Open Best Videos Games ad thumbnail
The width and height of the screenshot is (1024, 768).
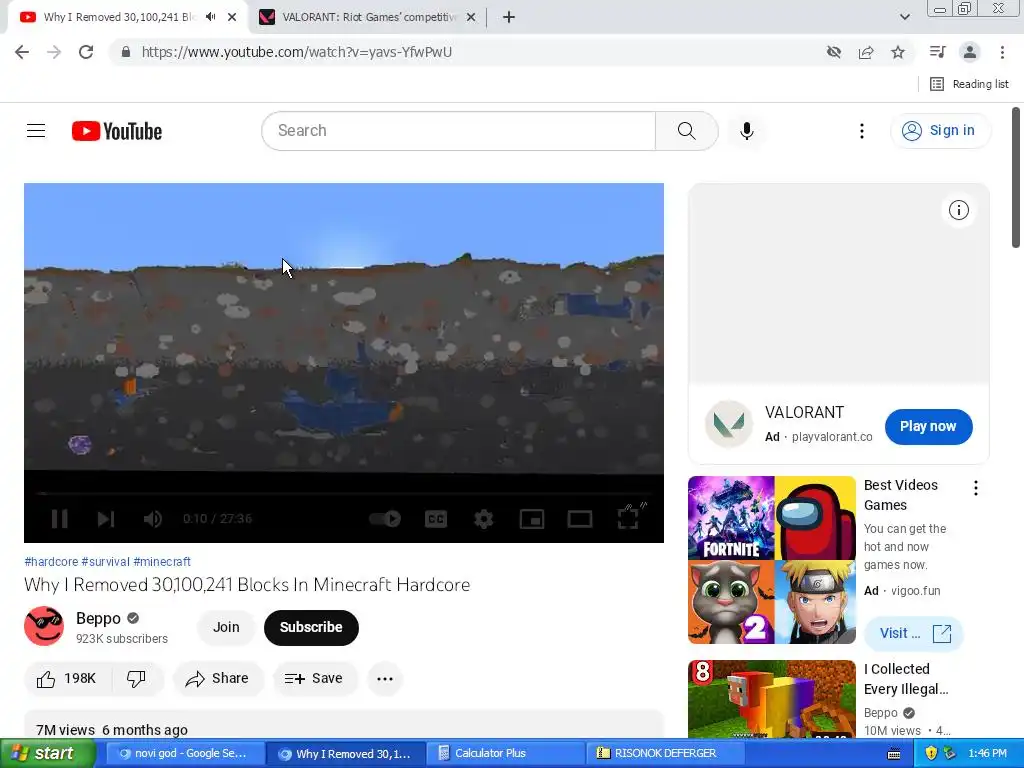tap(771, 560)
